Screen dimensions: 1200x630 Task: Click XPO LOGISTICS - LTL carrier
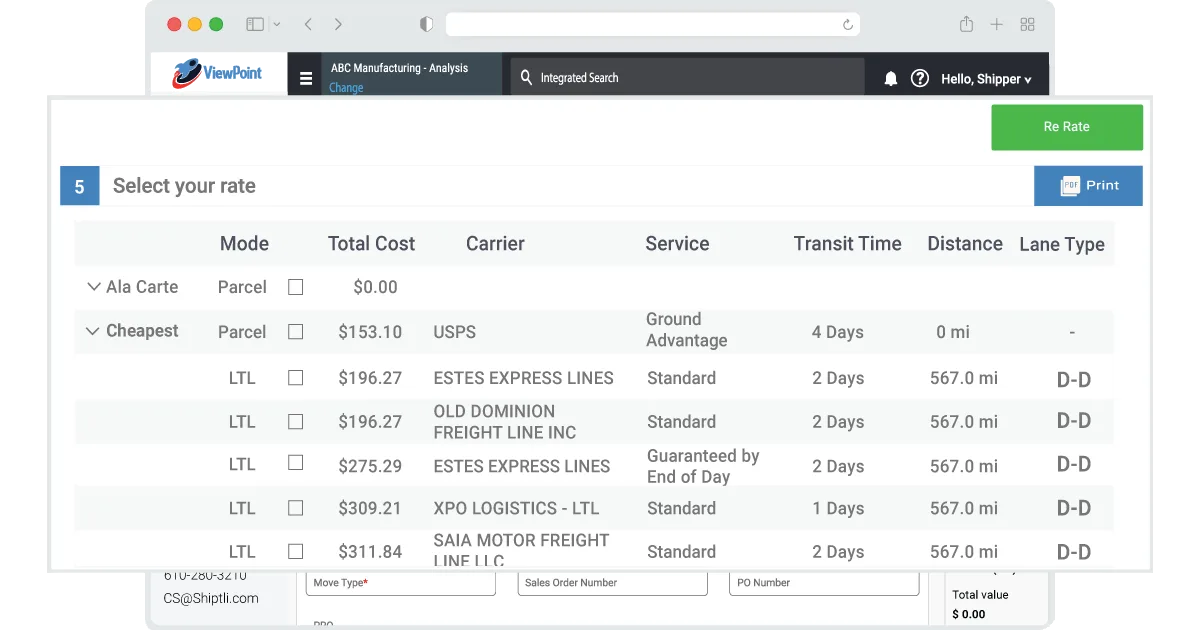[516, 508]
